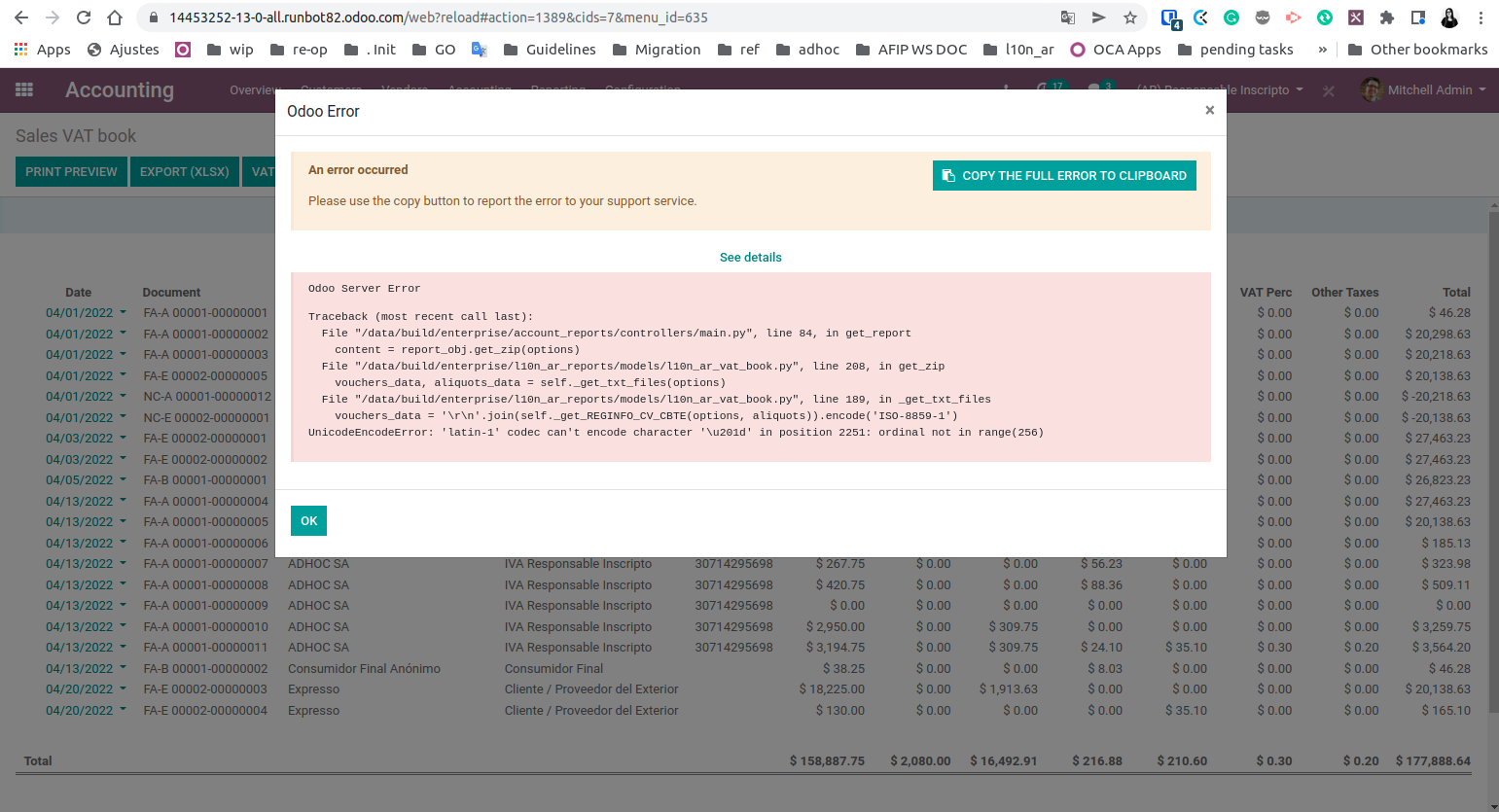
Task: Expand the date caret of FA-E 00002-00000004
Action: (x=123, y=710)
